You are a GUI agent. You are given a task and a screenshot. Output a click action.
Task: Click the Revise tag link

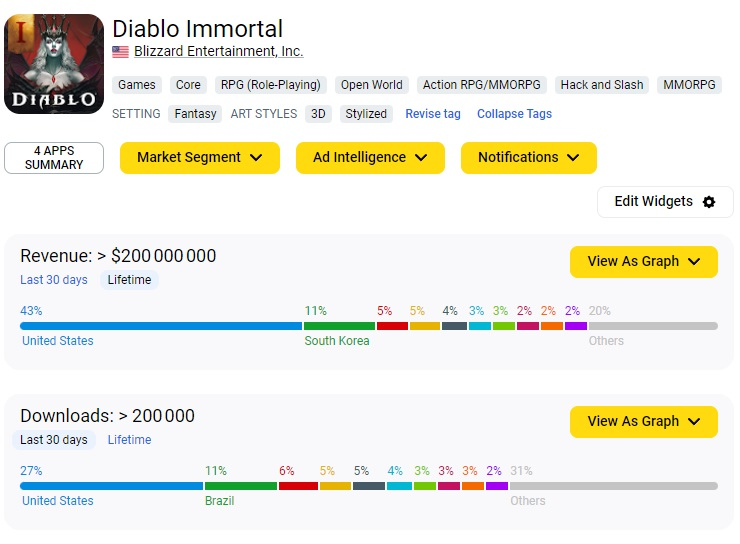coord(433,114)
